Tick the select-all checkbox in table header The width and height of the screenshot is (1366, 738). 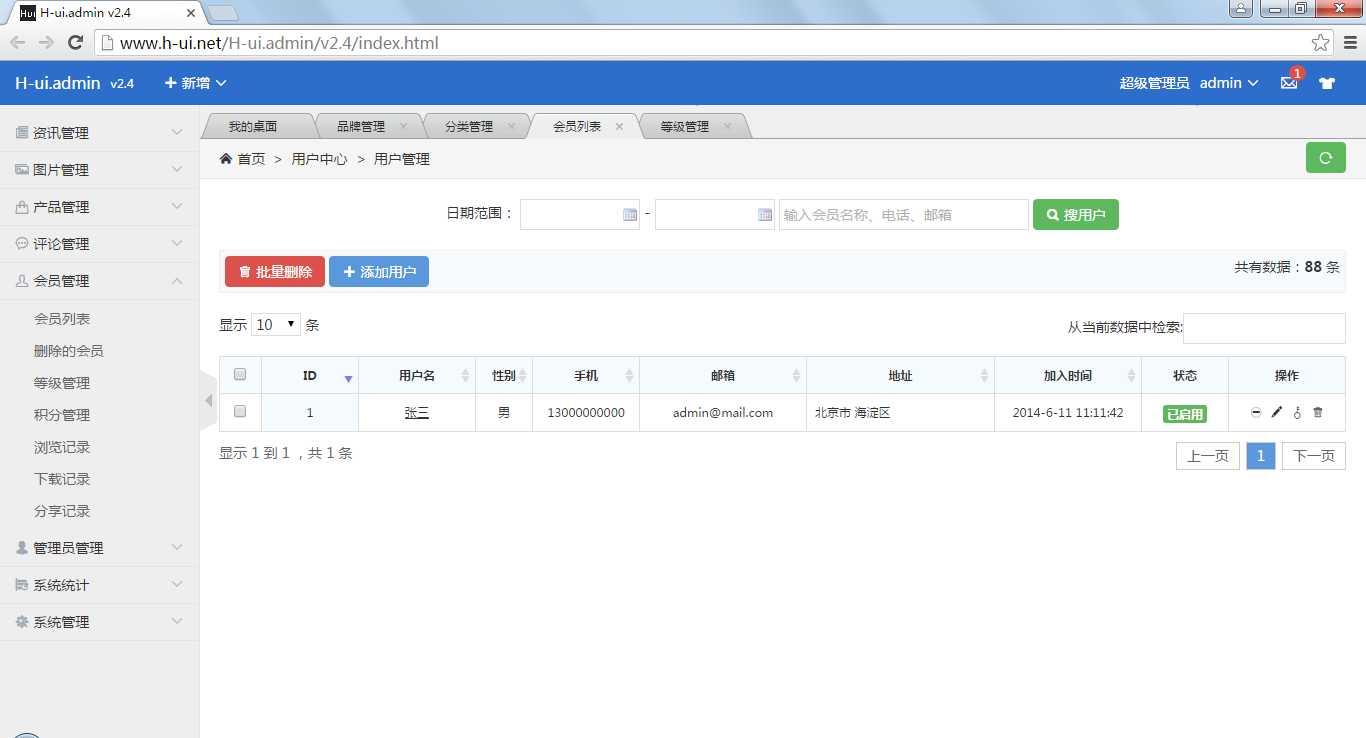[x=240, y=375]
